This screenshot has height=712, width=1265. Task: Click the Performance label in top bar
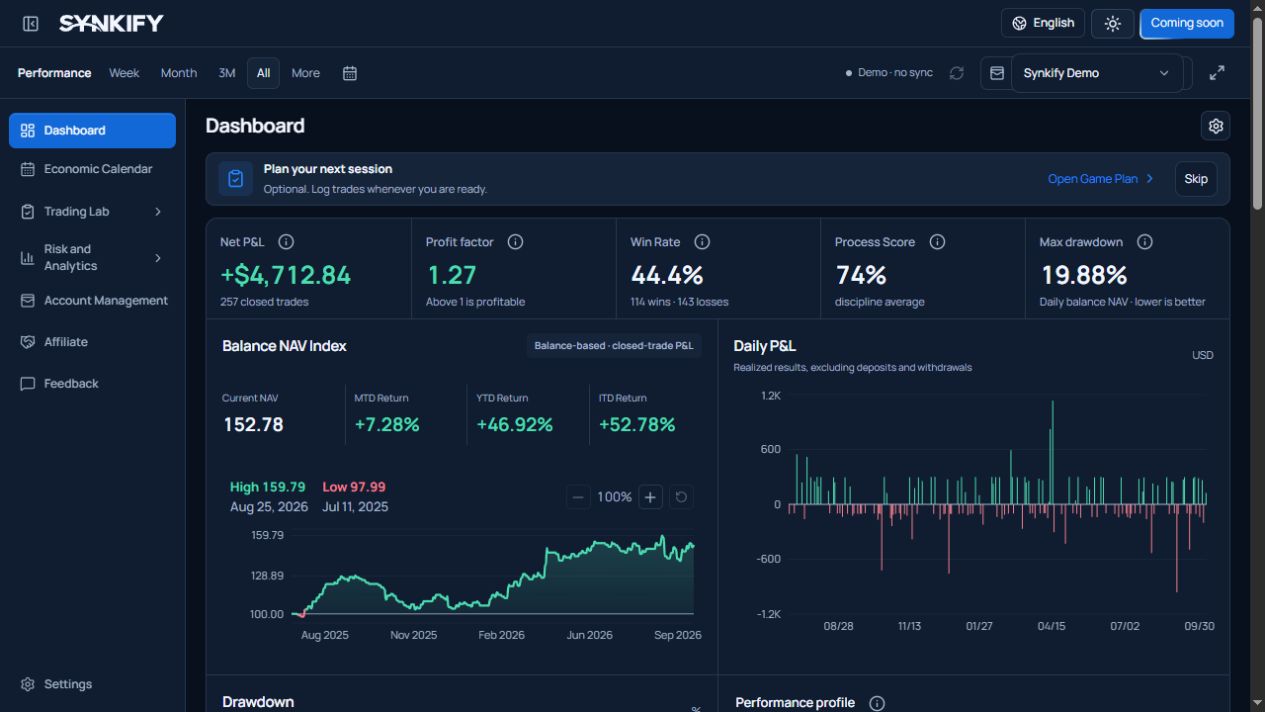[54, 73]
